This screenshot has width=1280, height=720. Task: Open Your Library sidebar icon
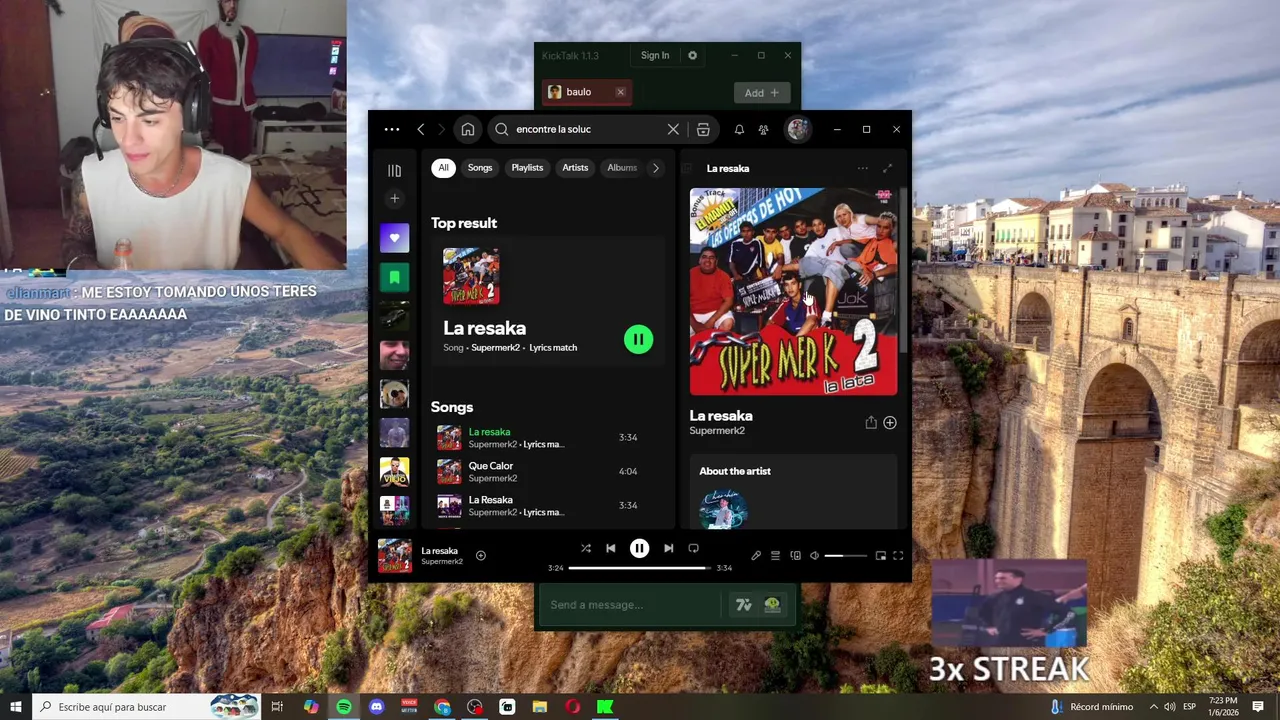394,171
